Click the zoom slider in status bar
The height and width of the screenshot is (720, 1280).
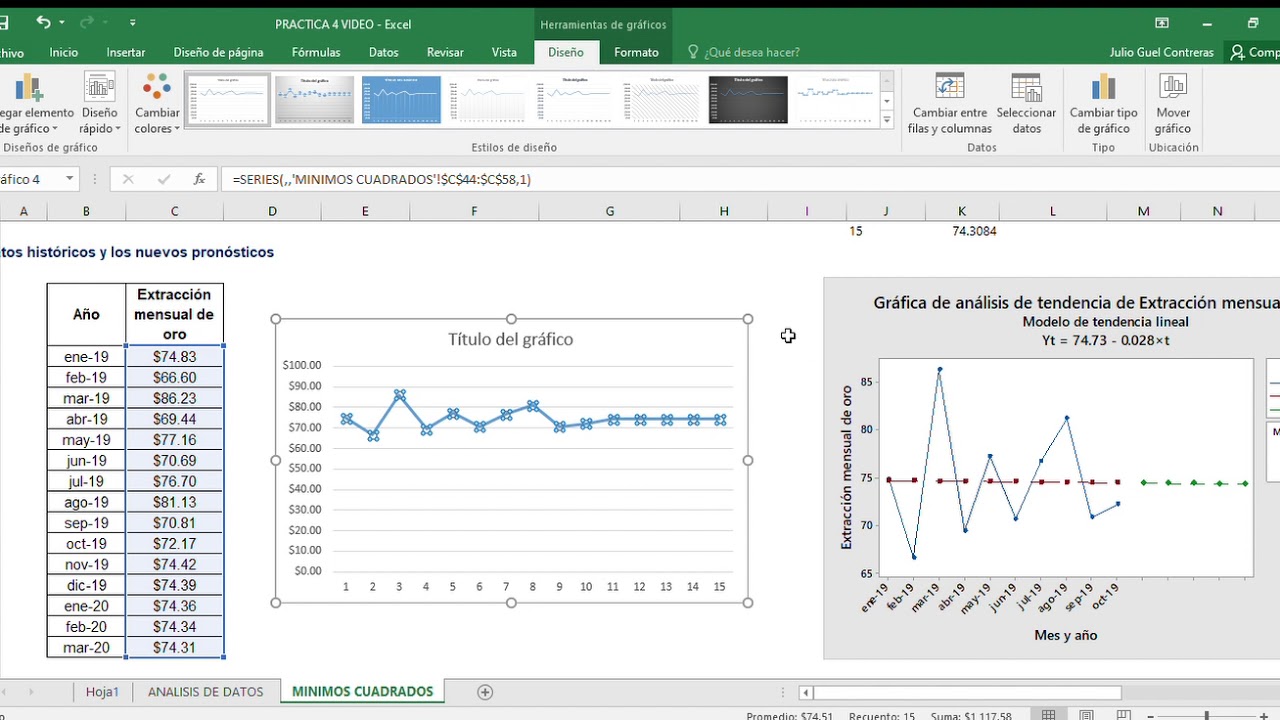tap(1207, 716)
